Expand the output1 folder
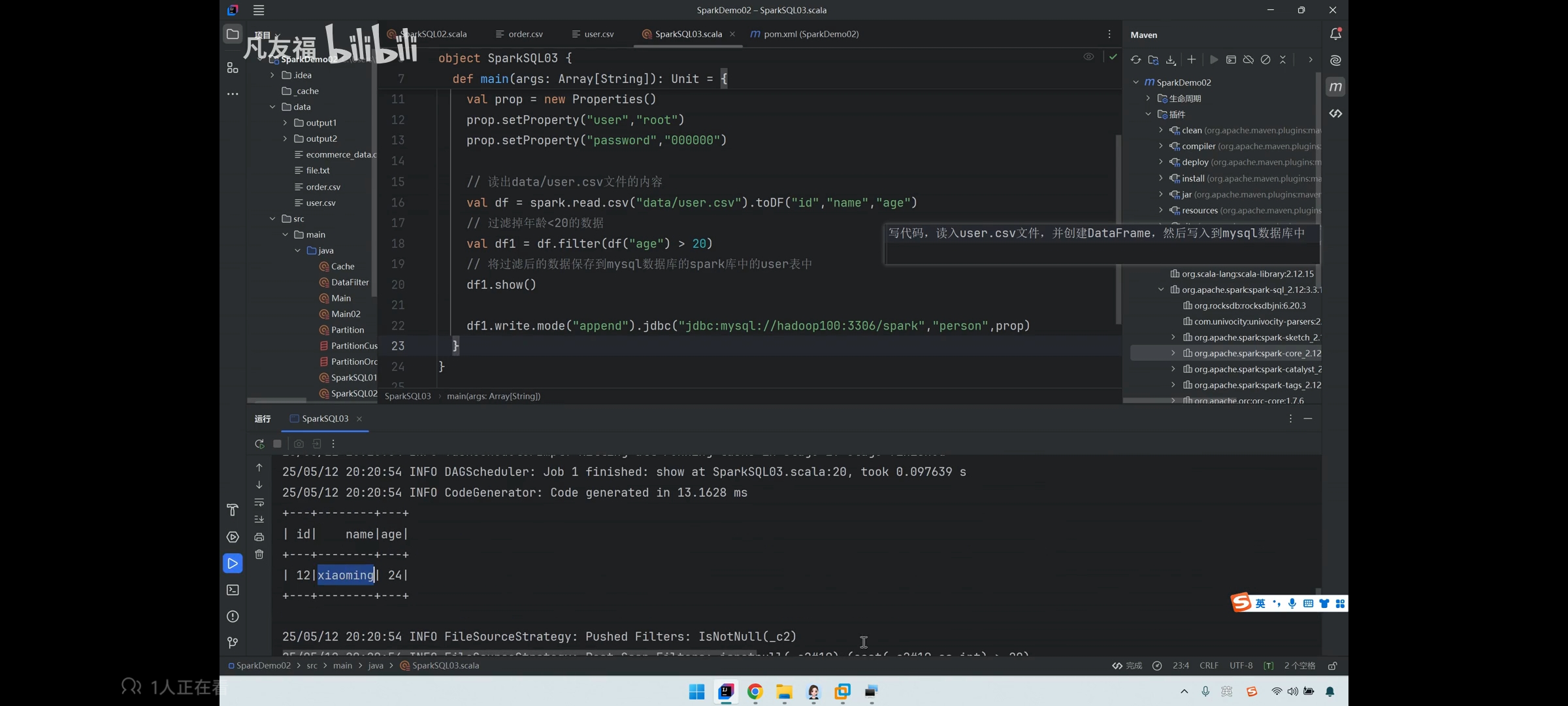The image size is (1568, 706). click(285, 123)
